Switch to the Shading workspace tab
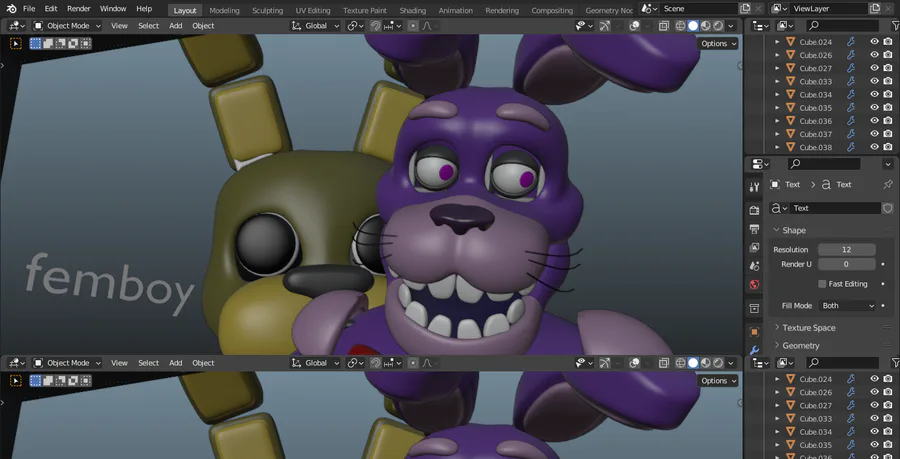Viewport: 900px width, 459px height. click(x=413, y=10)
